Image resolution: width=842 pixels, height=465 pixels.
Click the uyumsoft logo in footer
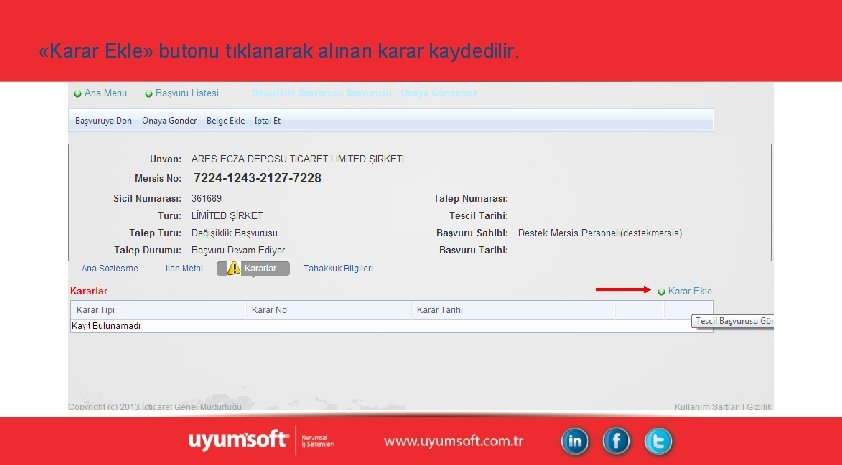(x=238, y=440)
